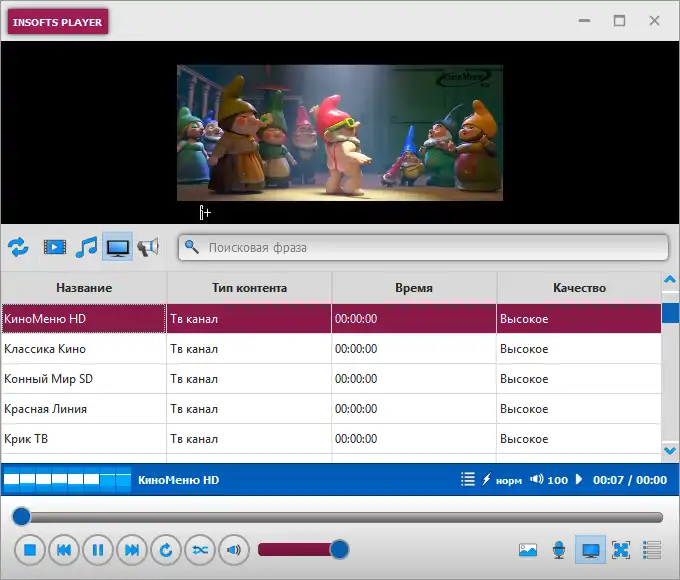The width and height of the screenshot is (680, 580).
Task: Click the megaphone announcements icon
Action: (148, 247)
